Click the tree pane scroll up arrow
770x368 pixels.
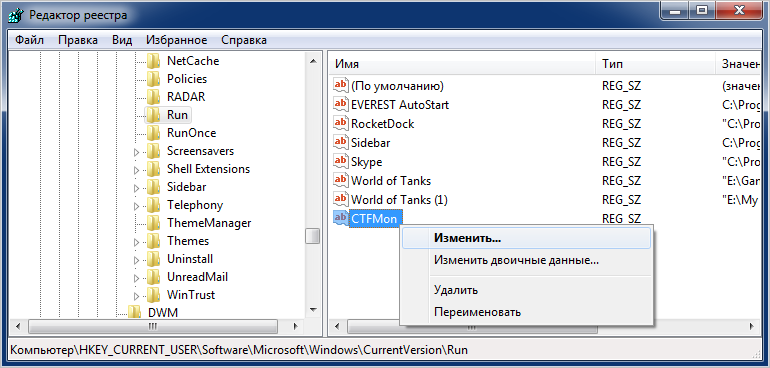pyautogui.click(x=312, y=61)
